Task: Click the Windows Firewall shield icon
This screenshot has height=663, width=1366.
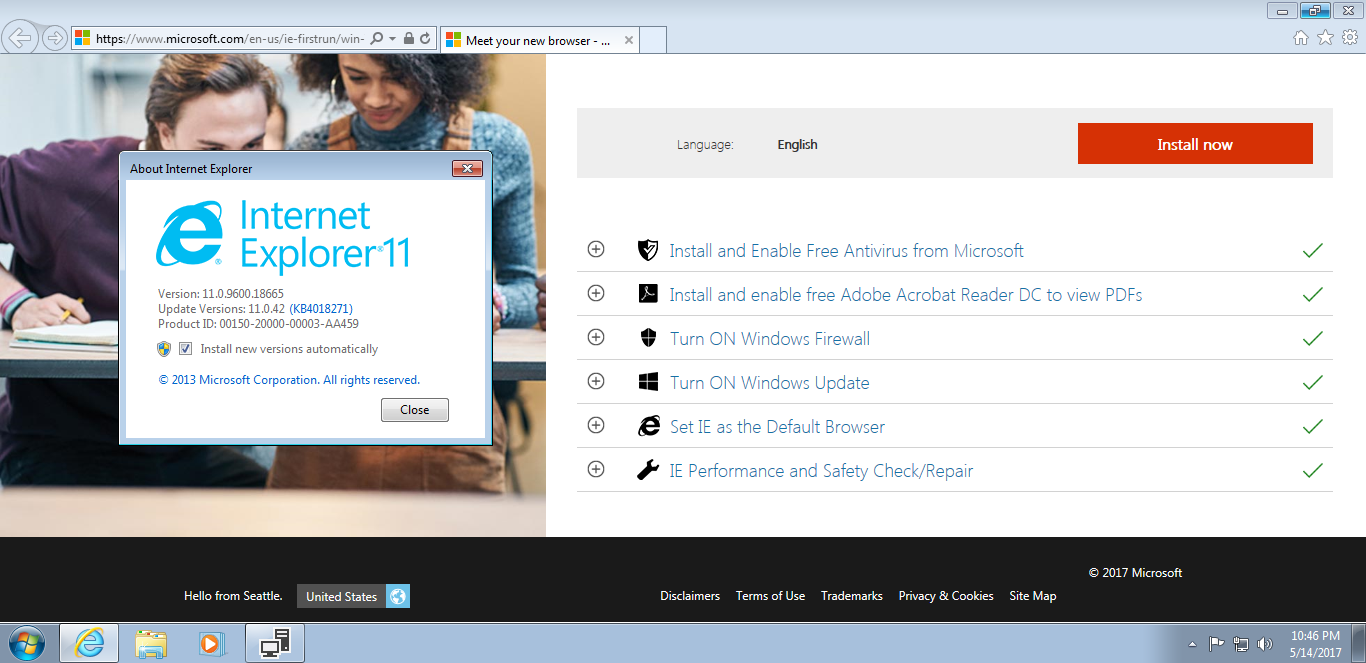Action: tap(648, 338)
